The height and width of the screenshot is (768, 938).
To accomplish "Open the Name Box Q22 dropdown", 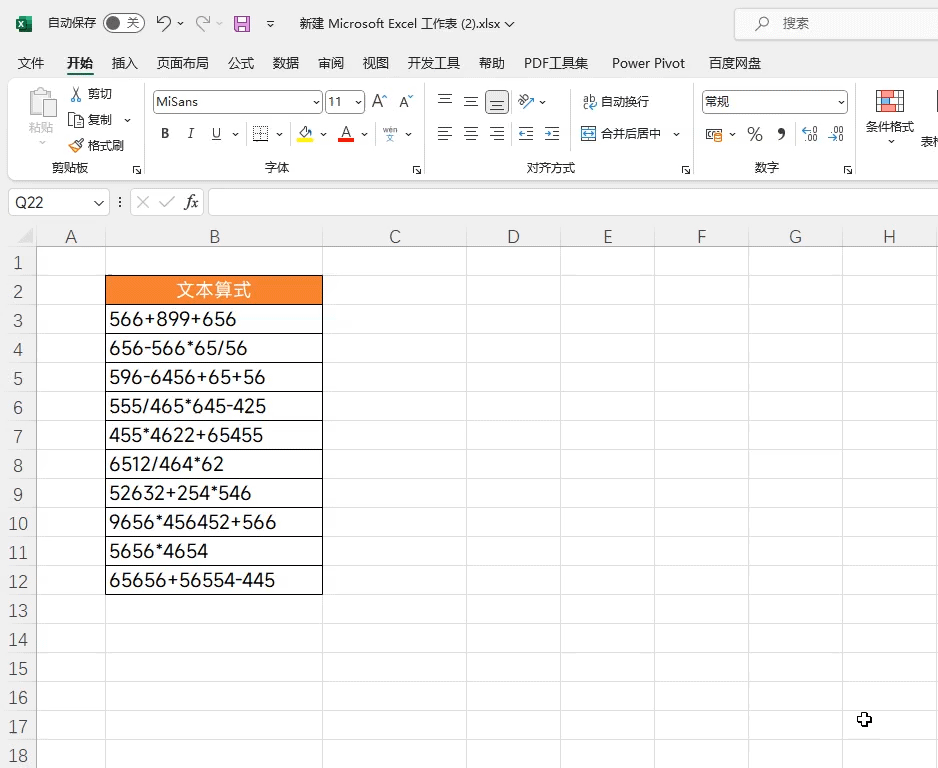I will (99, 203).
